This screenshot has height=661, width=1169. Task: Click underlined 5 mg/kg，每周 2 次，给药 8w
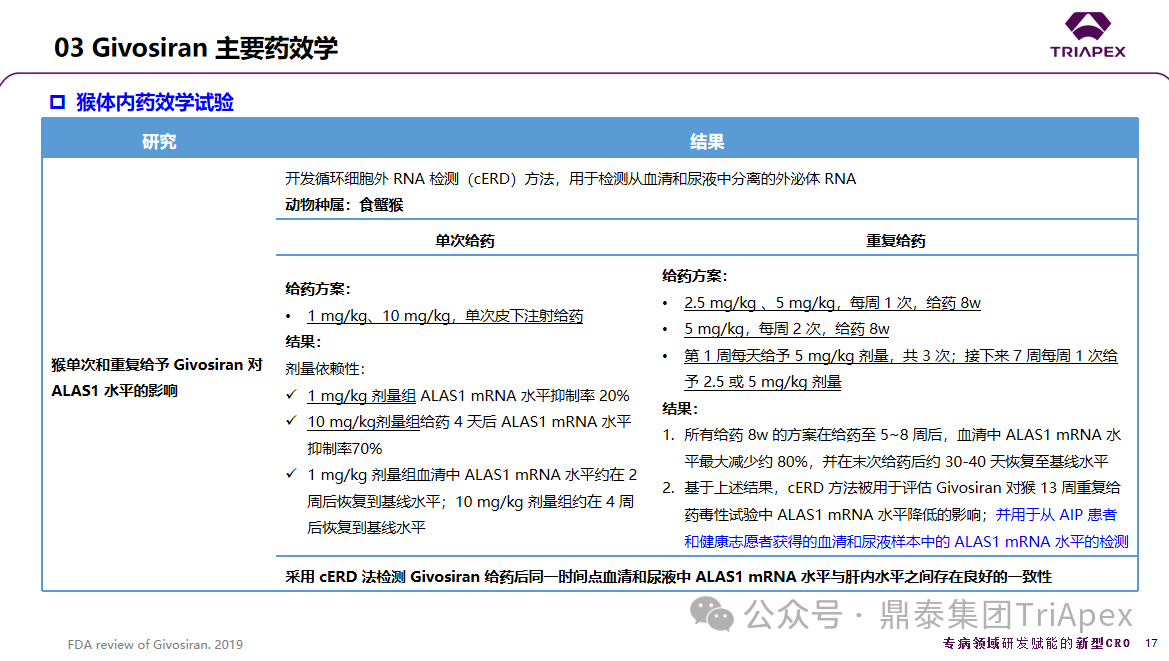click(x=786, y=329)
